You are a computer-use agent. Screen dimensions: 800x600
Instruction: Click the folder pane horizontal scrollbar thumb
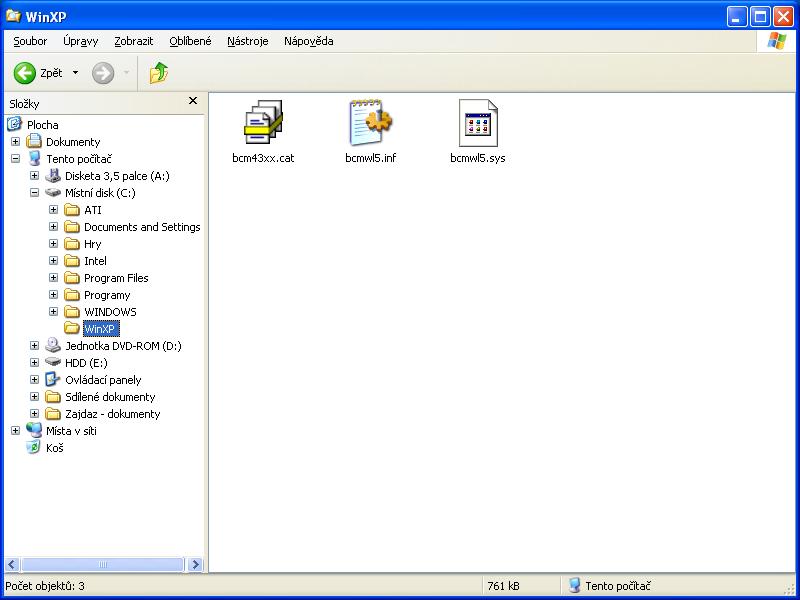click(x=103, y=564)
